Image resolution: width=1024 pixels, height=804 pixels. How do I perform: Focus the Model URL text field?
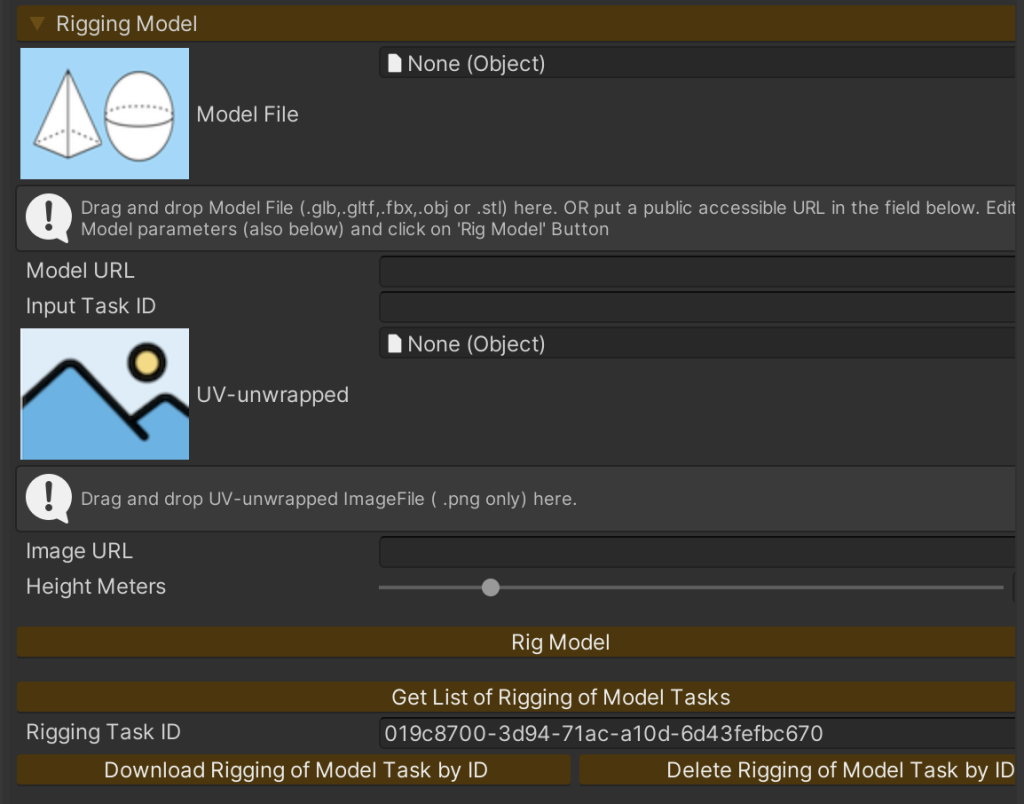[x=700, y=271]
